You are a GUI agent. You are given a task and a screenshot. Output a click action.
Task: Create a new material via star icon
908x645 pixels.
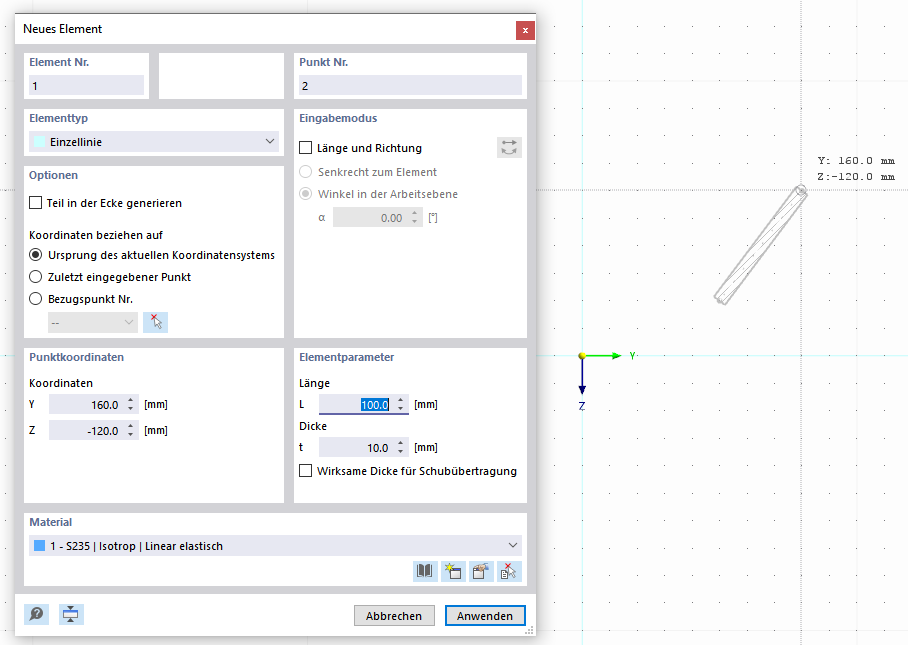pyautogui.click(x=452, y=570)
